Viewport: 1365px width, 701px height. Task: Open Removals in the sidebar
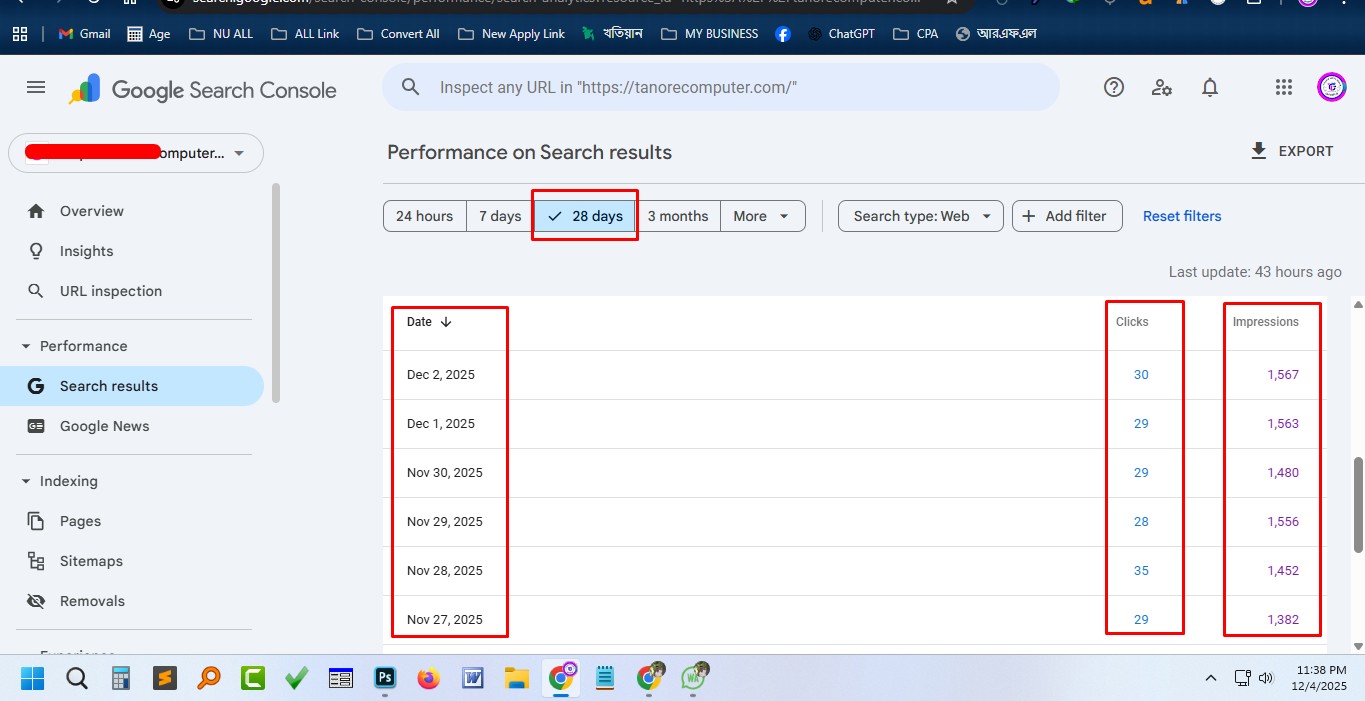pyautogui.click(x=92, y=601)
